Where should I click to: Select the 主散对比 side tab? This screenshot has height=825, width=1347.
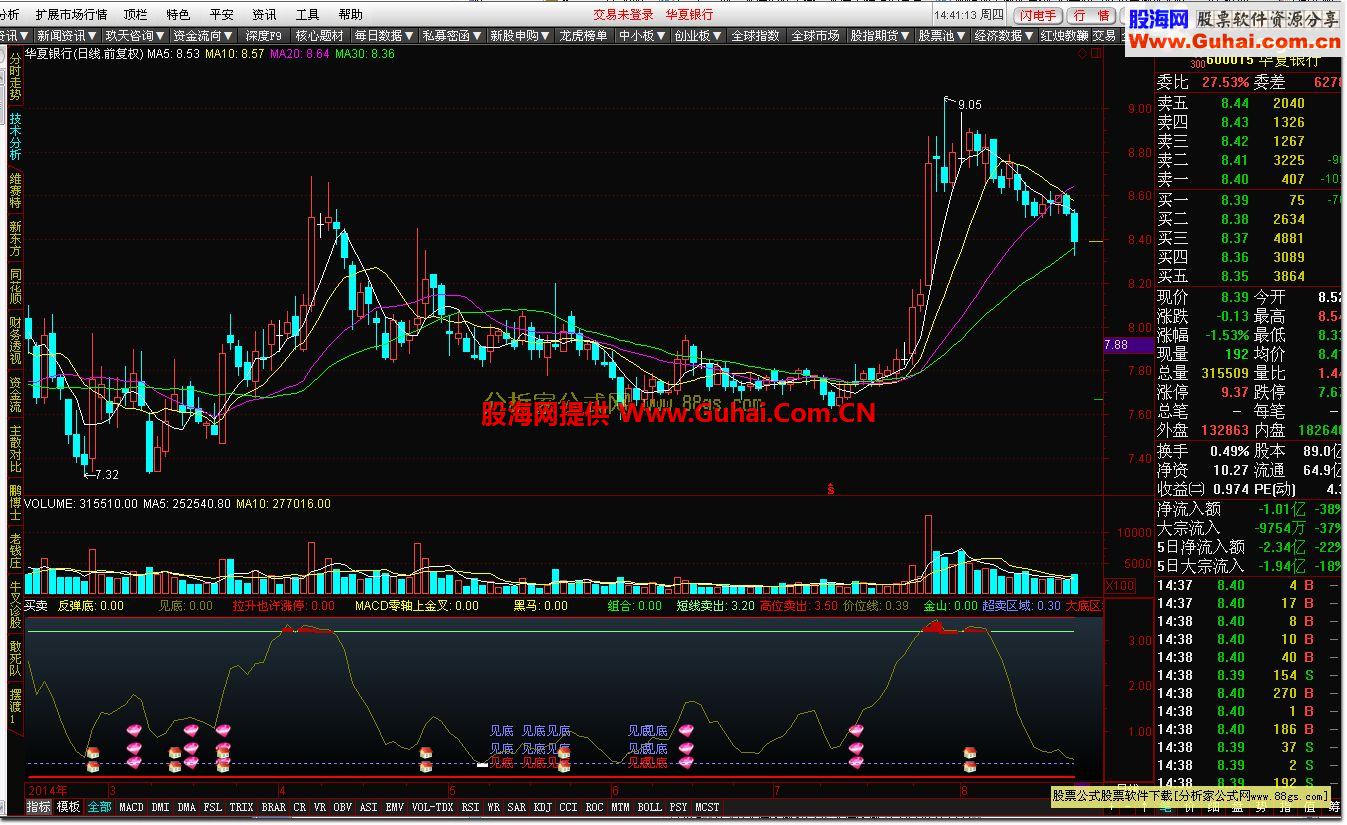click(14, 448)
